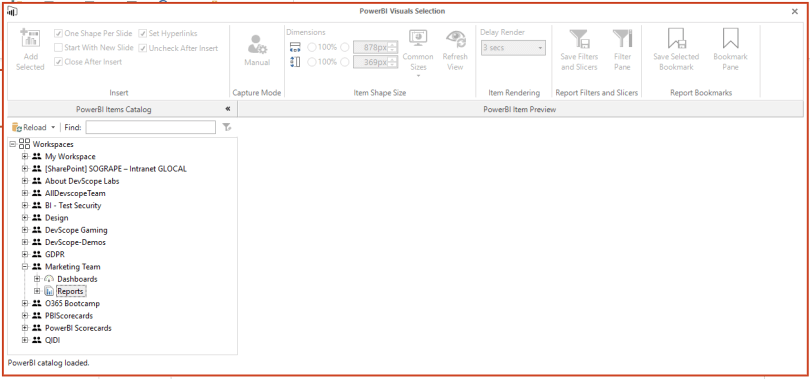Viewport: 810px width, 379px height.
Task: Open the Delay Render 3 secs dropdown
Action: tap(512, 48)
